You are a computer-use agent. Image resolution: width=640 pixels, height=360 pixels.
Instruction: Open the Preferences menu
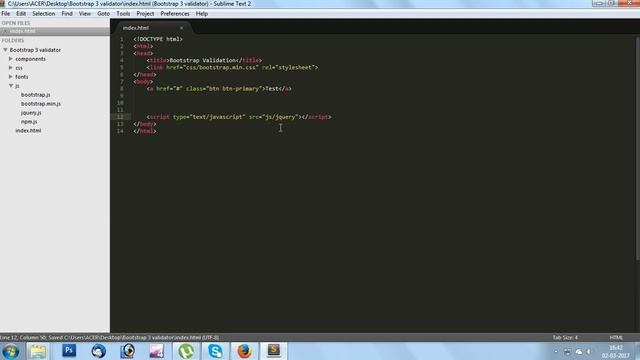click(175, 13)
